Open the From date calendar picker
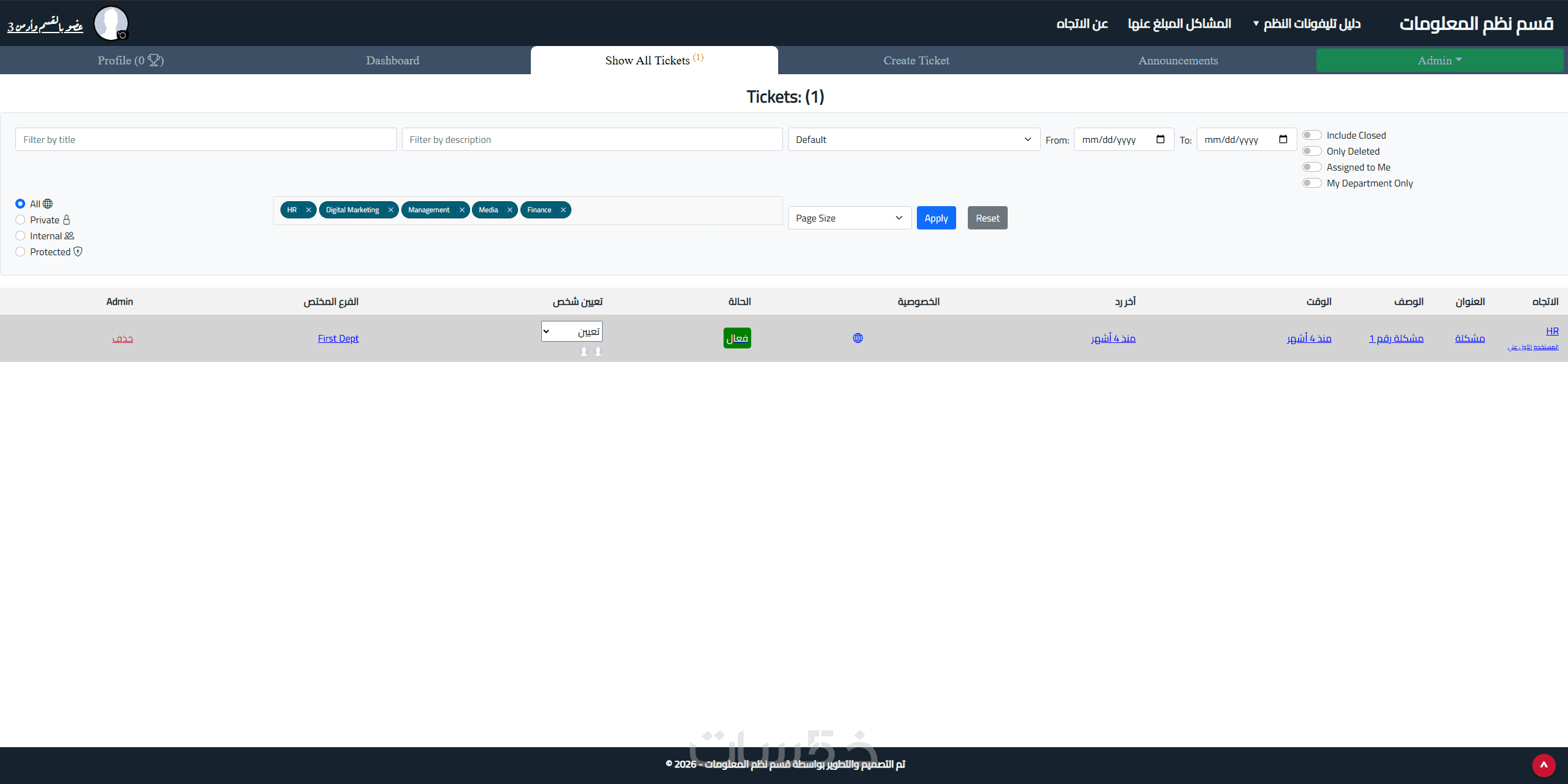Screen dimensions: 1568x784 [x=1161, y=139]
